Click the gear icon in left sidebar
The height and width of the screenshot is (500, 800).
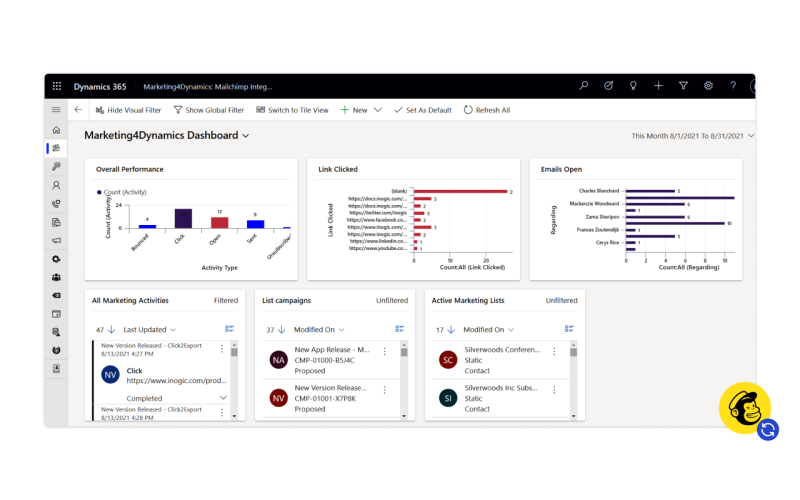[56, 259]
